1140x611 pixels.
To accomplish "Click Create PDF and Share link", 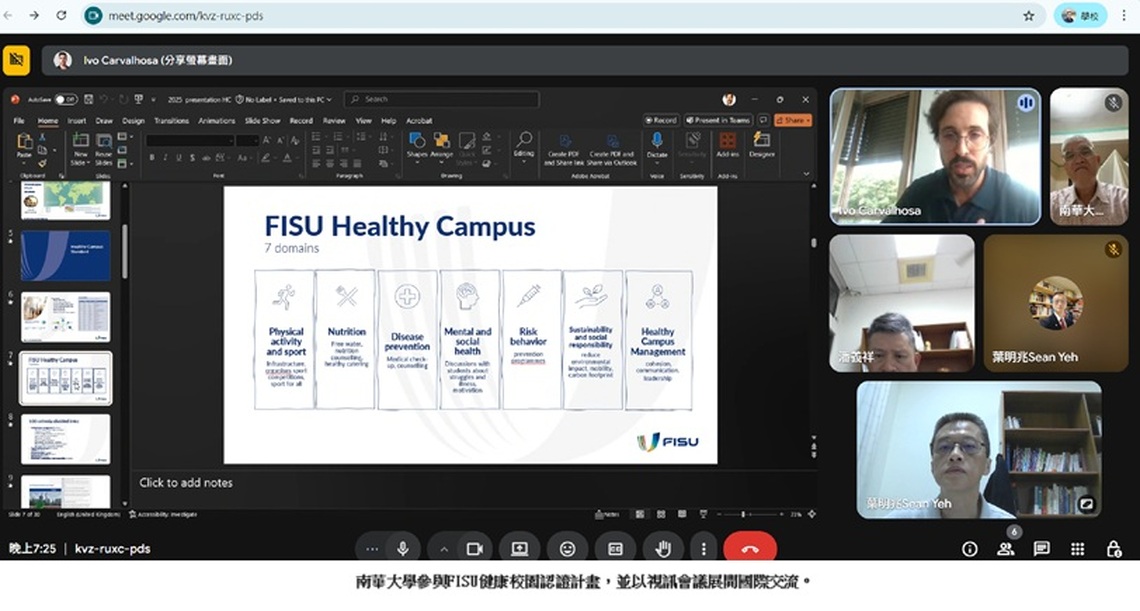I will [564, 151].
